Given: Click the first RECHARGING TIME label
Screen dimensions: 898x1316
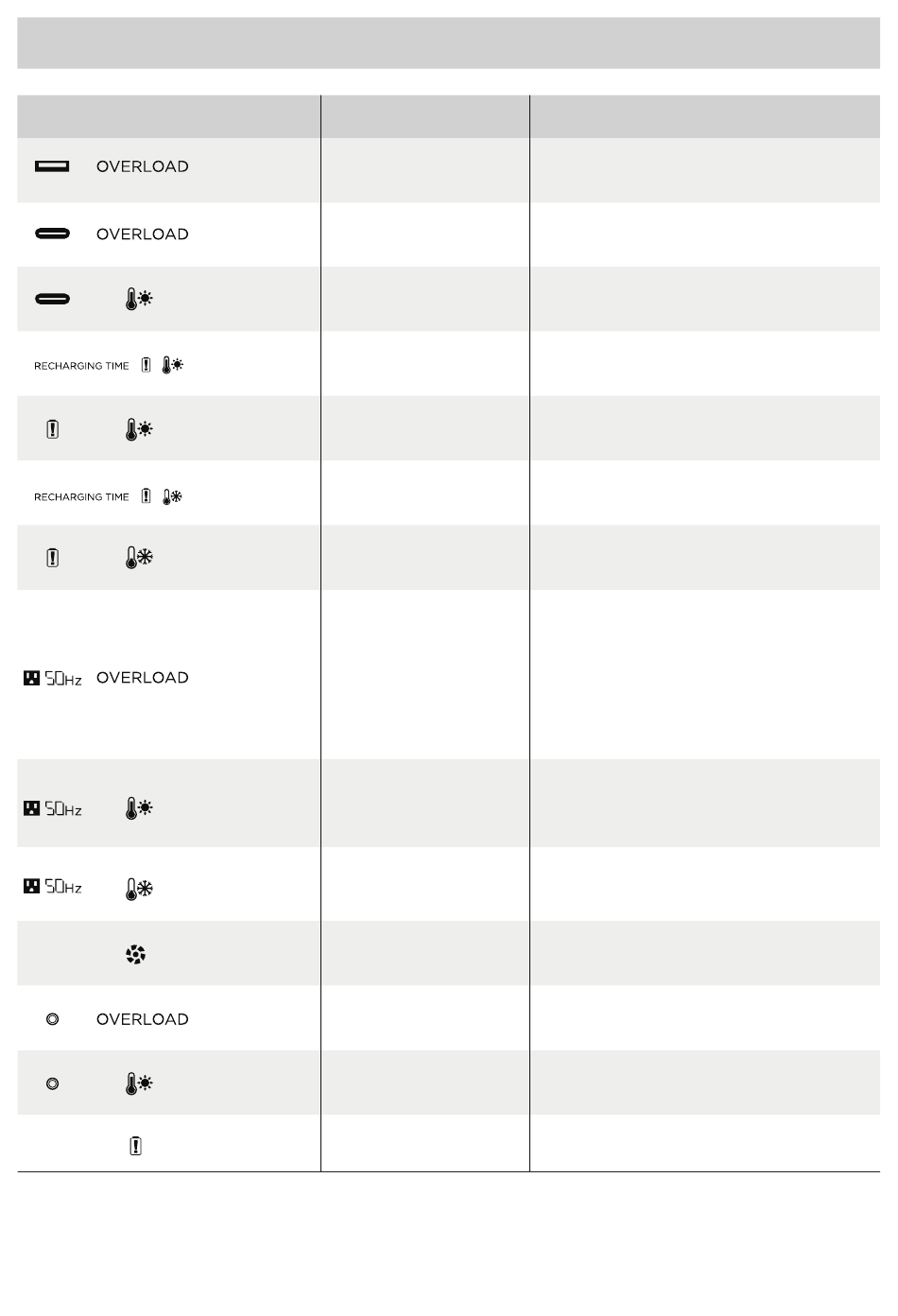Looking at the screenshot, I should tap(81, 366).
